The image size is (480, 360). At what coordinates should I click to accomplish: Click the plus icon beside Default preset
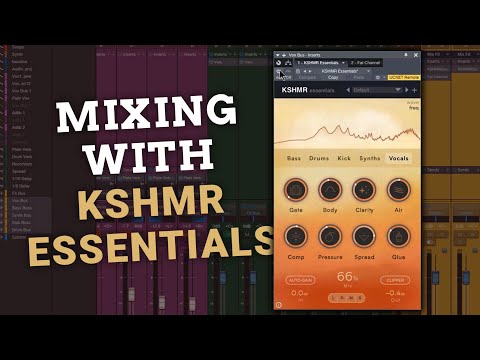[x=414, y=90]
